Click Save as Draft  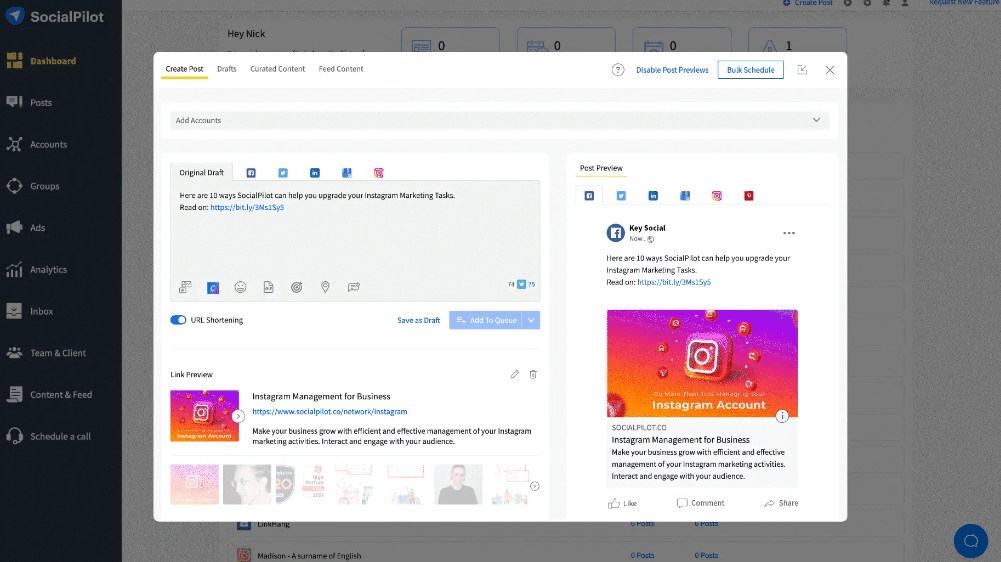tap(418, 320)
